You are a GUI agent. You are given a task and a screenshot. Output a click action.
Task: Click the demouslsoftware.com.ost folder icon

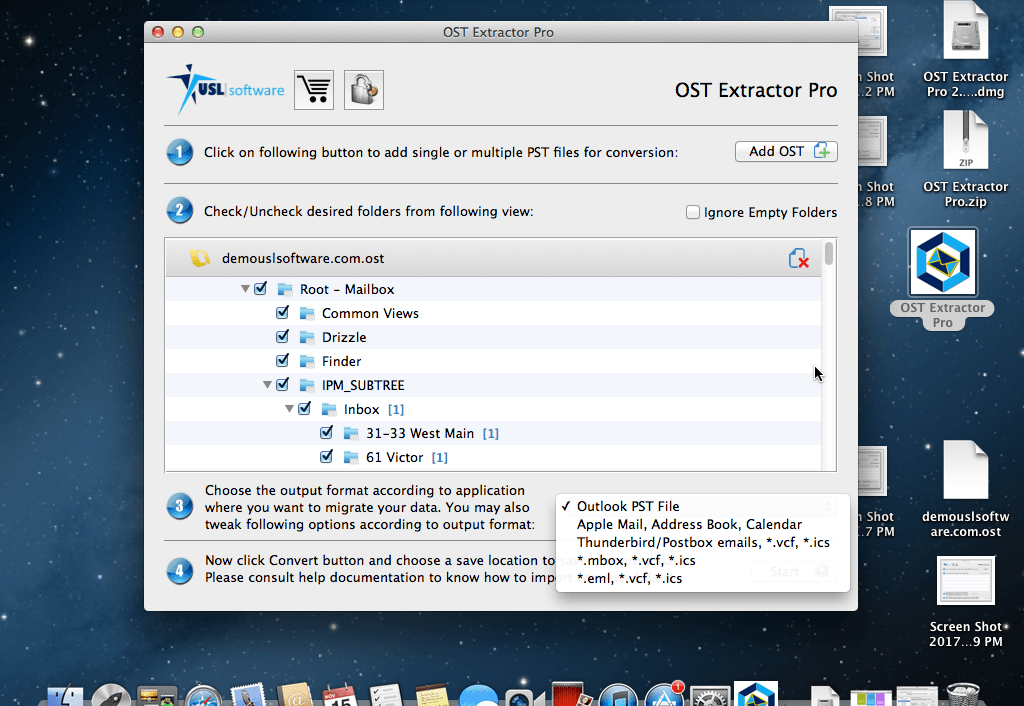pyautogui.click(x=200, y=257)
